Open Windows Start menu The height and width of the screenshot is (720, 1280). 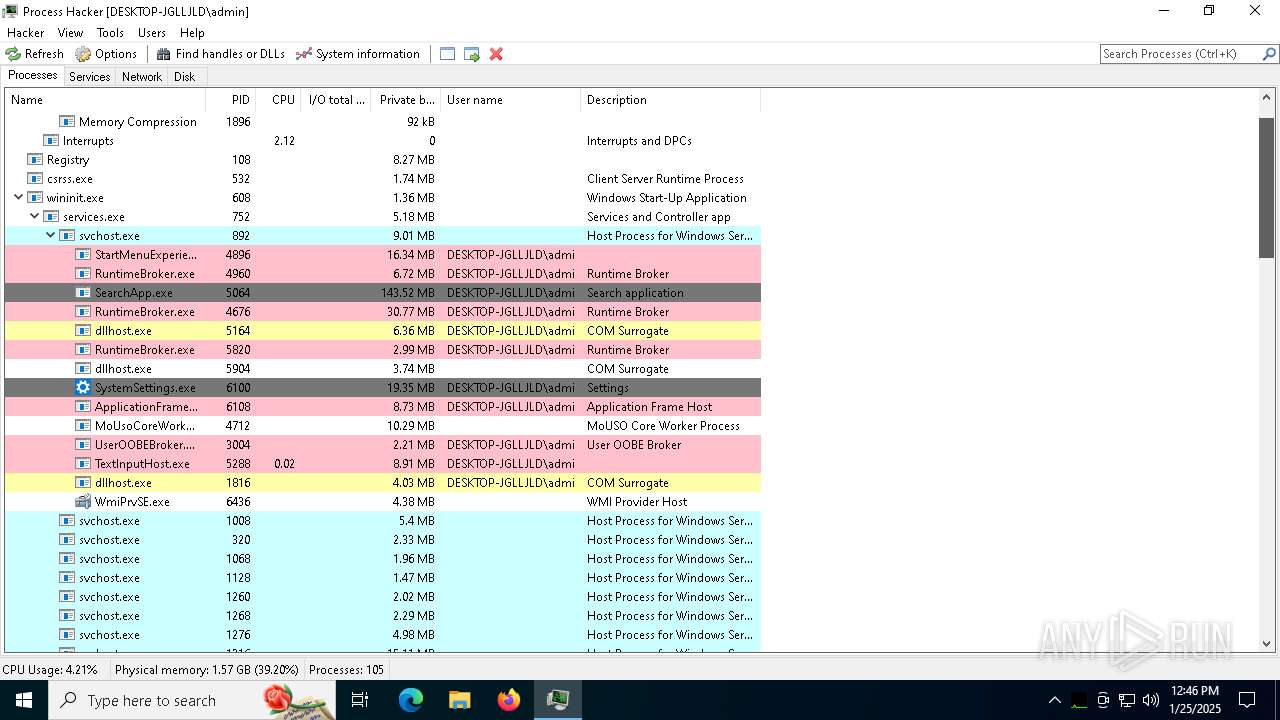click(24, 700)
